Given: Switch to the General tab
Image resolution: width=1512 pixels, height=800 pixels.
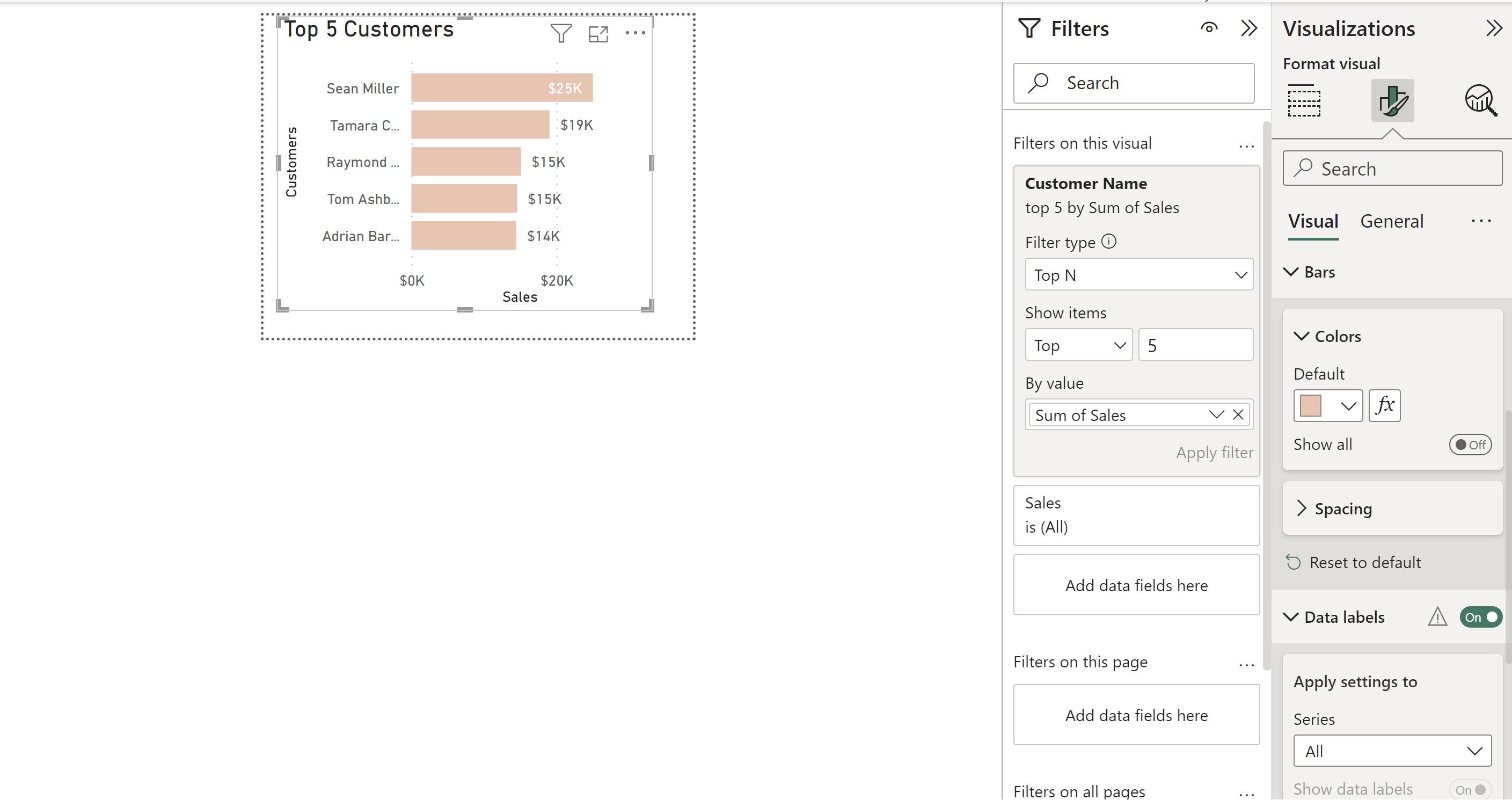Looking at the screenshot, I should (x=1392, y=221).
